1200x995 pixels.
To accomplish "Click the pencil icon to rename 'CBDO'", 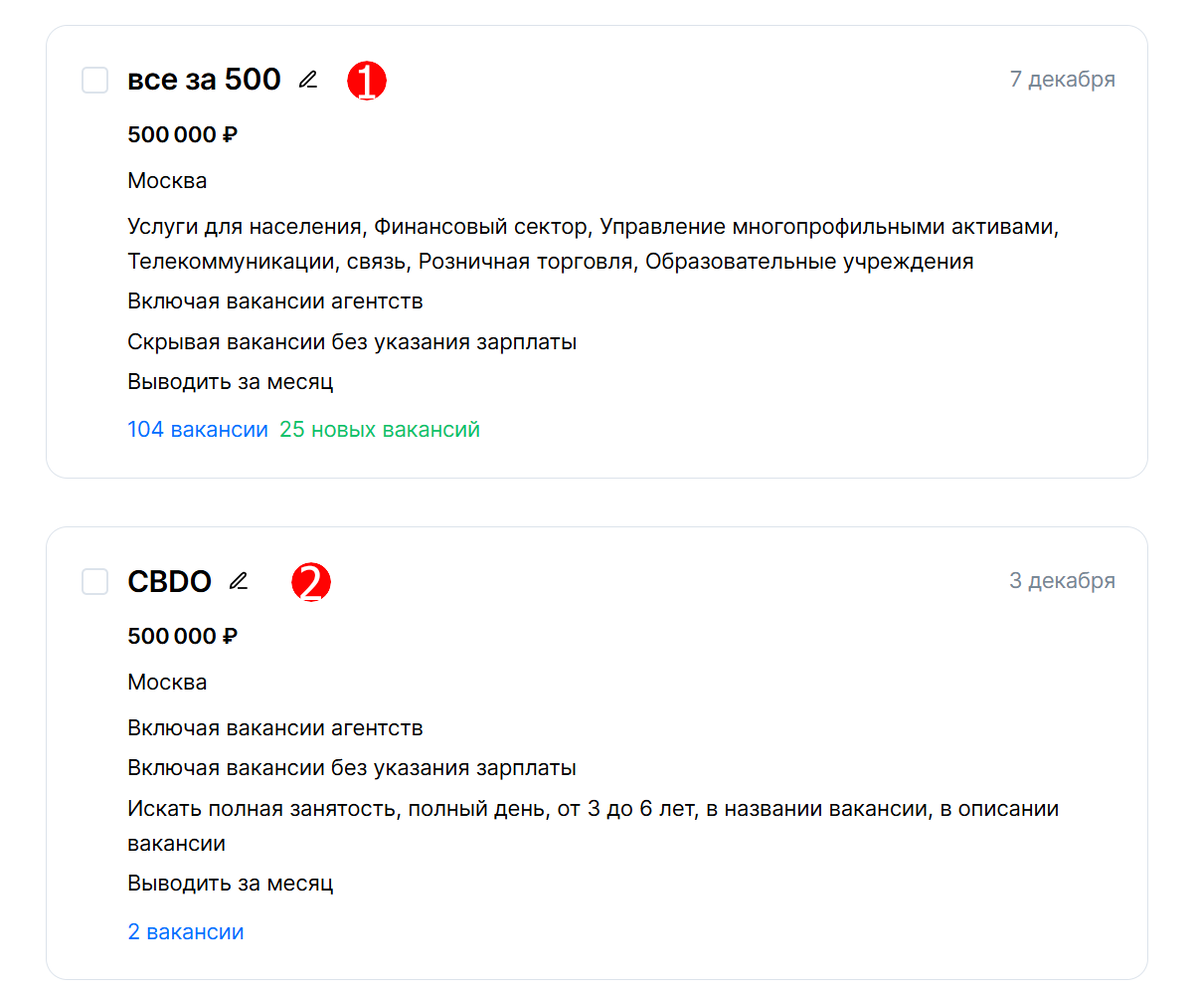I will [x=239, y=580].
